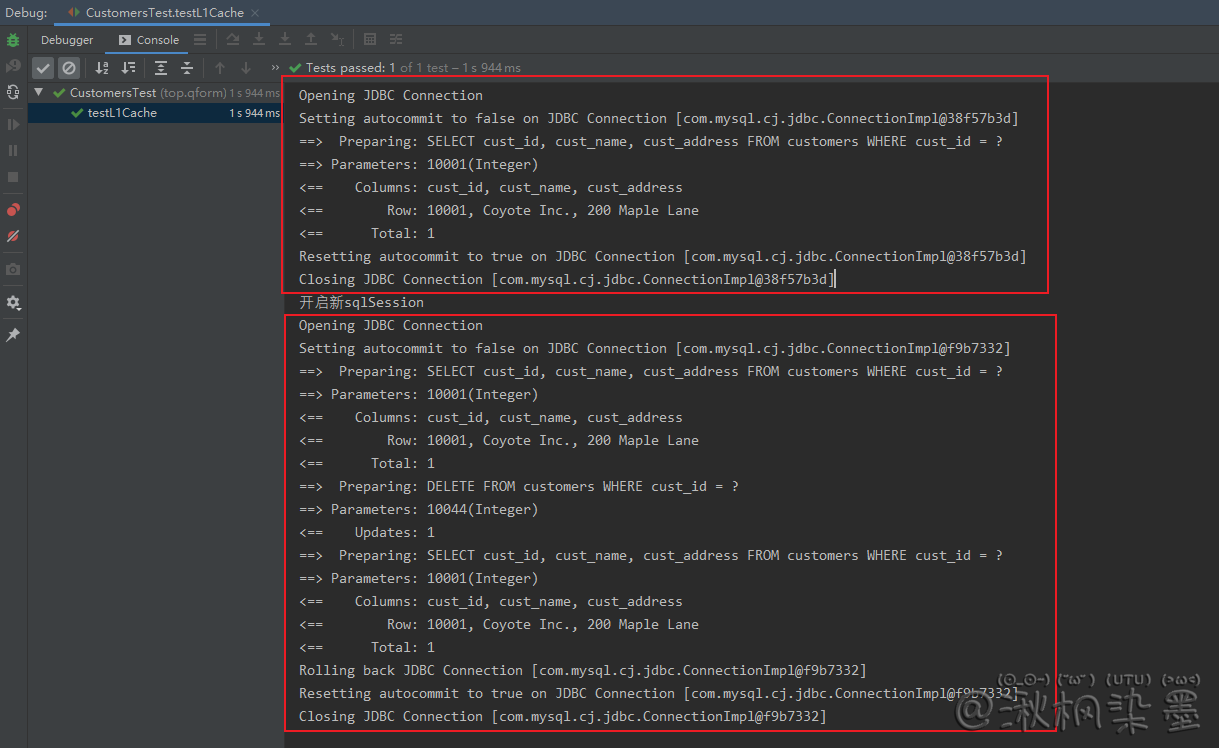Switch to the Debugger tab
The height and width of the screenshot is (748, 1219).
[x=67, y=40]
